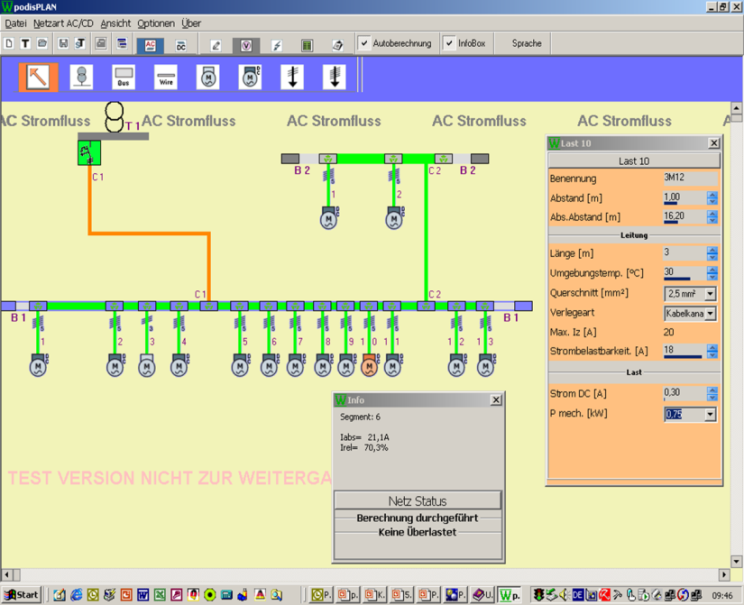Screen dimensions: 744x605
Task: Click the orange motor load 10
Action: pos(369,365)
